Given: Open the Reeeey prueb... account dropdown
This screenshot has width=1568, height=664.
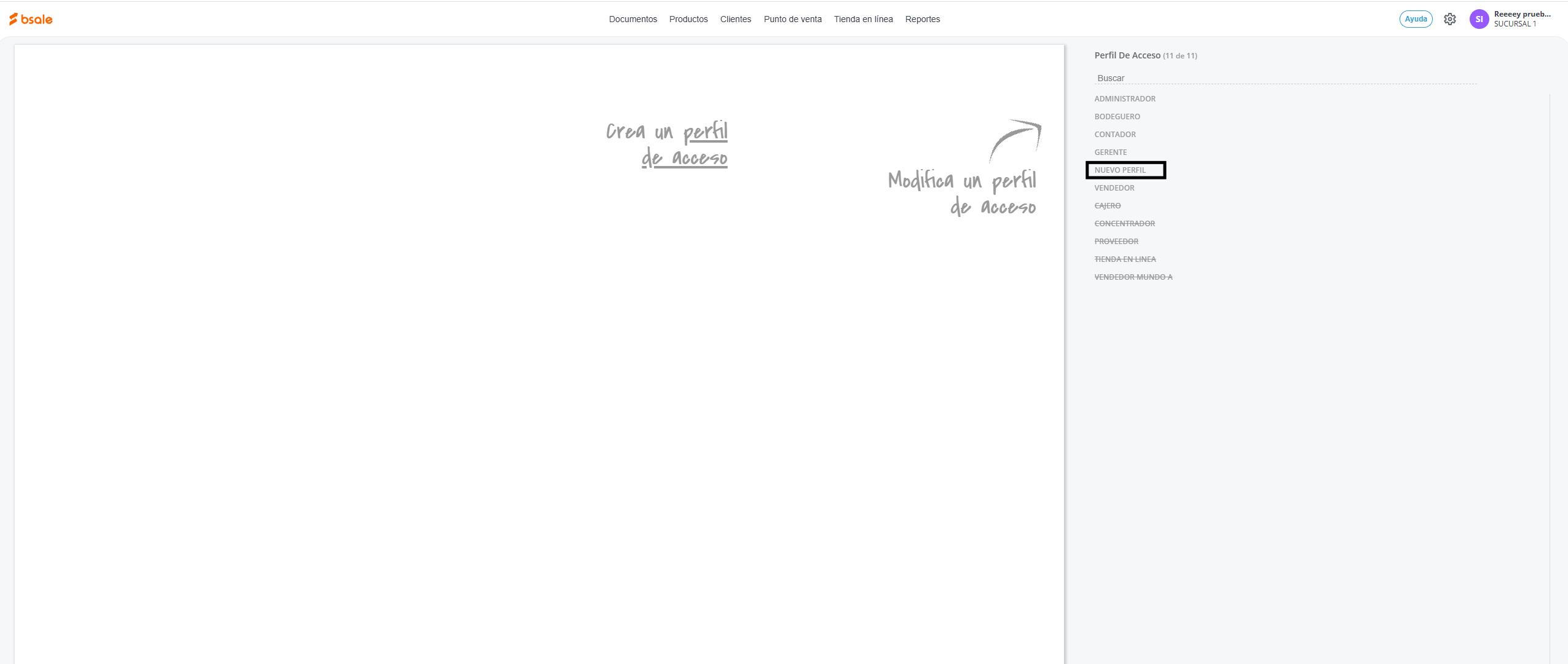Looking at the screenshot, I should (1521, 19).
